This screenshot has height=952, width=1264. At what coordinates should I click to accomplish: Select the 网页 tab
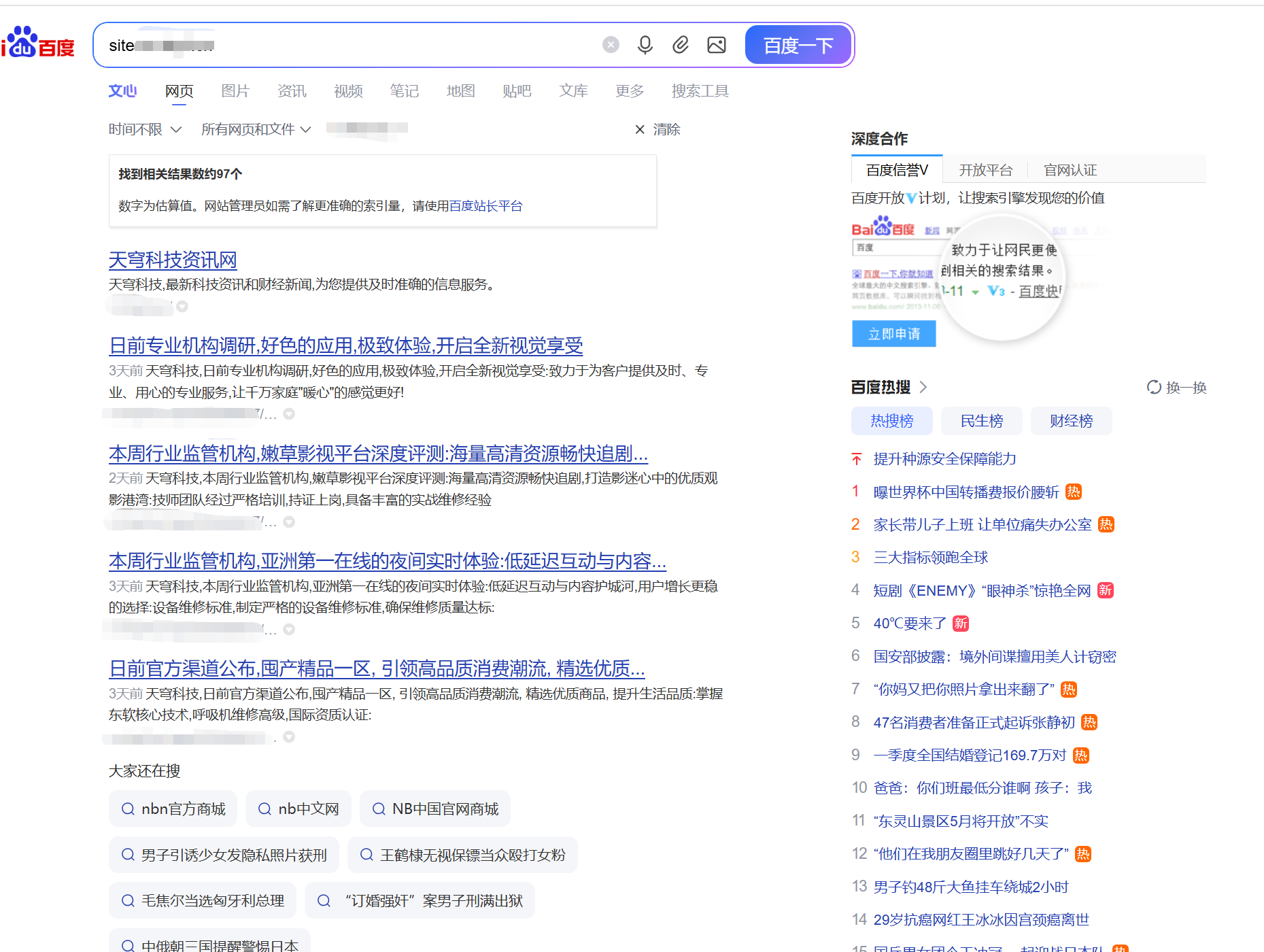(x=180, y=91)
